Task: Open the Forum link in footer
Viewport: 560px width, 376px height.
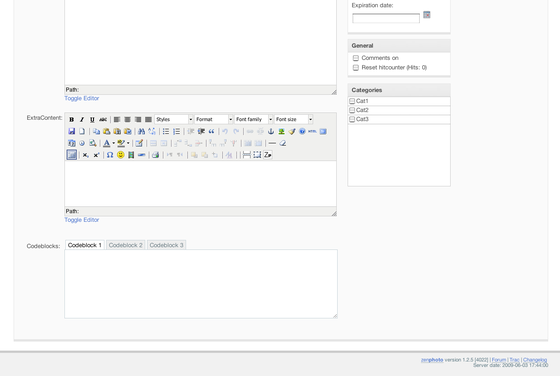Action: (x=499, y=360)
